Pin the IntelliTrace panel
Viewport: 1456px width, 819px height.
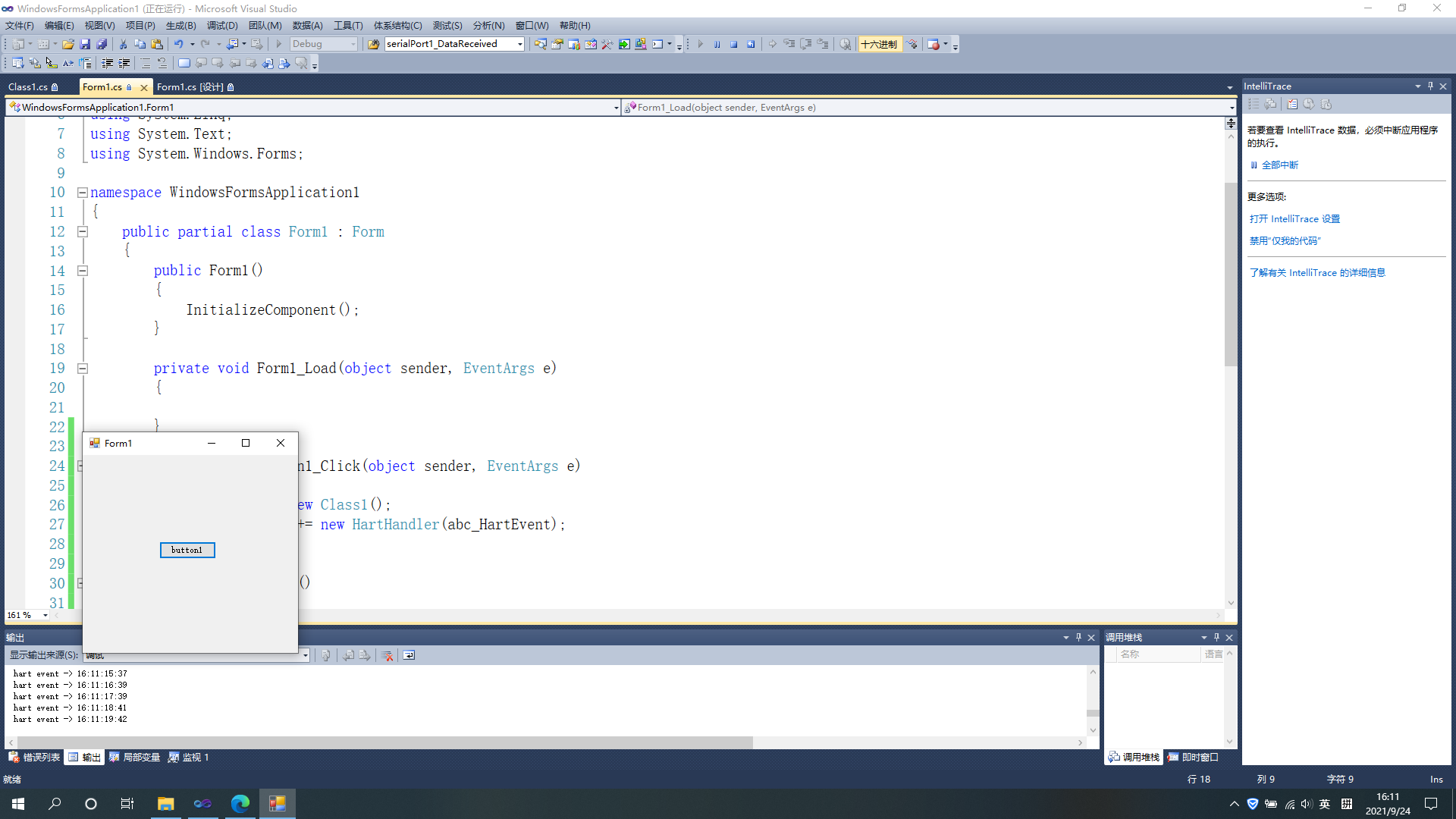click(x=1430, y=86)
